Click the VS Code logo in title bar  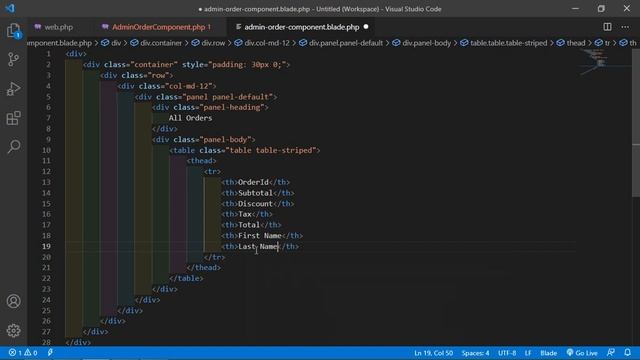(x=10, y=8)
